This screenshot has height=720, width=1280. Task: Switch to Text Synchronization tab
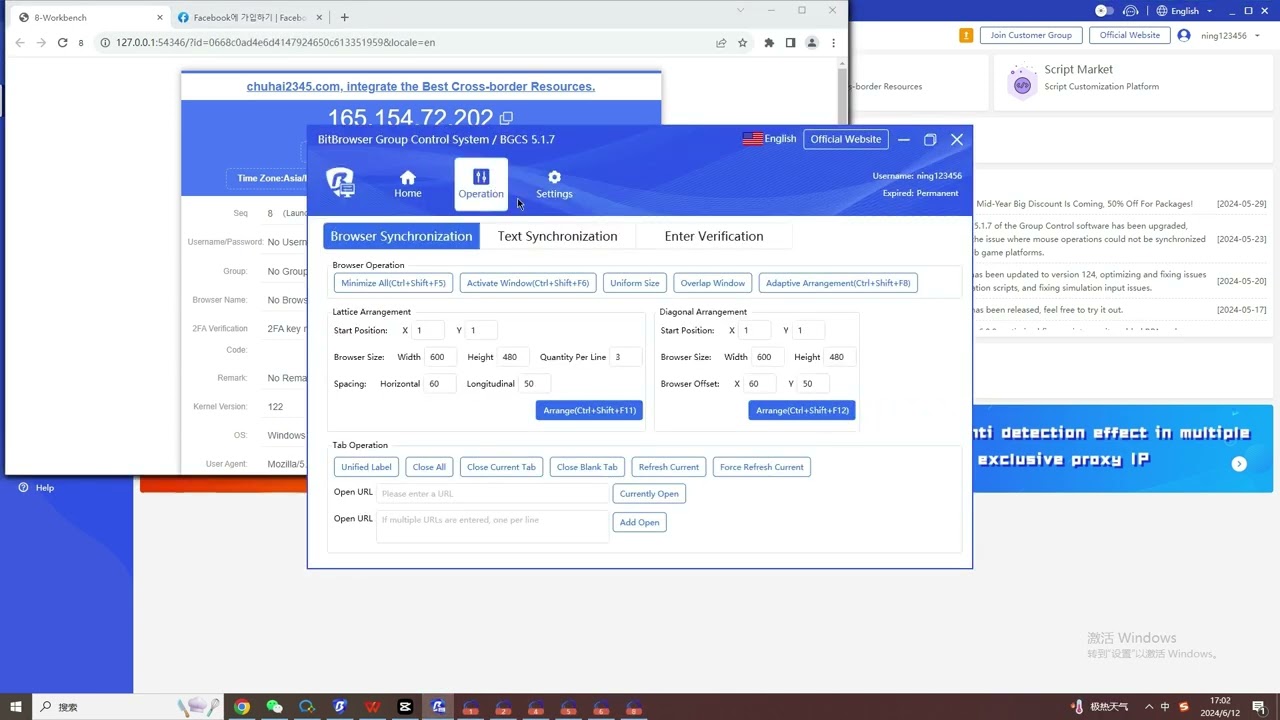point(557,236)
